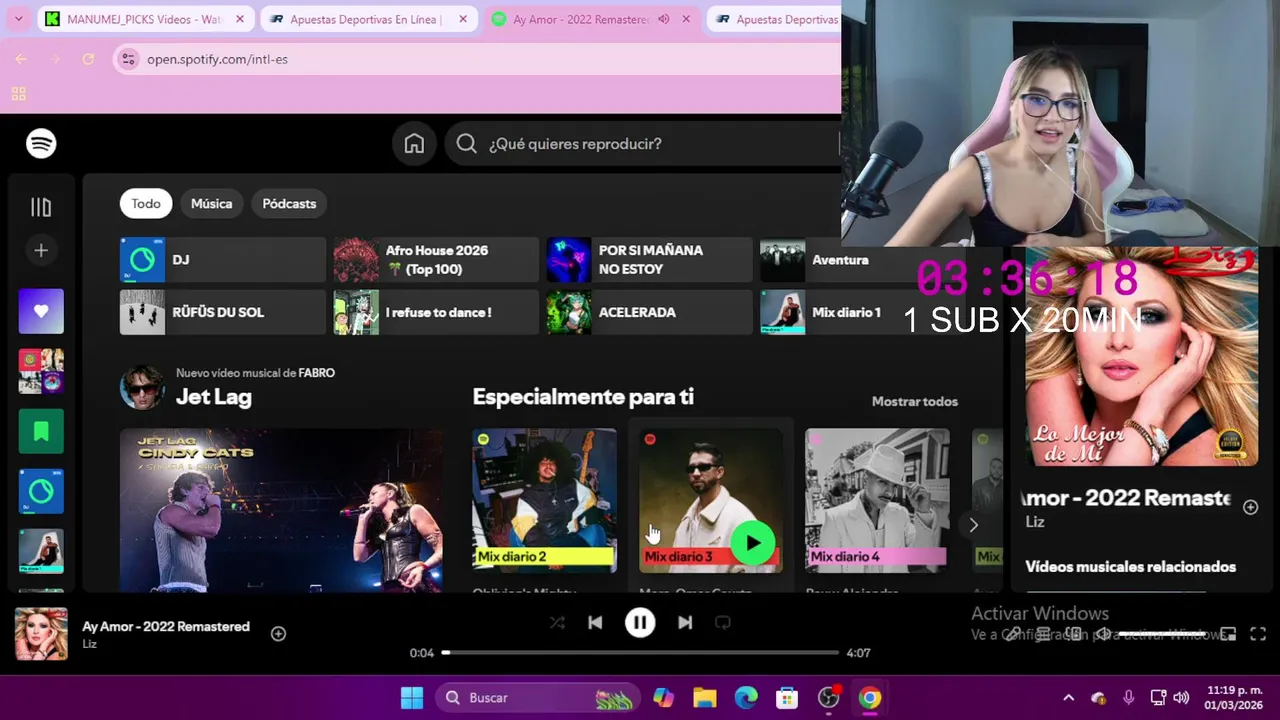
Task: Open 'Afro House 2026 (Top 100)' shortcut
Action: (x=436, y=260)
